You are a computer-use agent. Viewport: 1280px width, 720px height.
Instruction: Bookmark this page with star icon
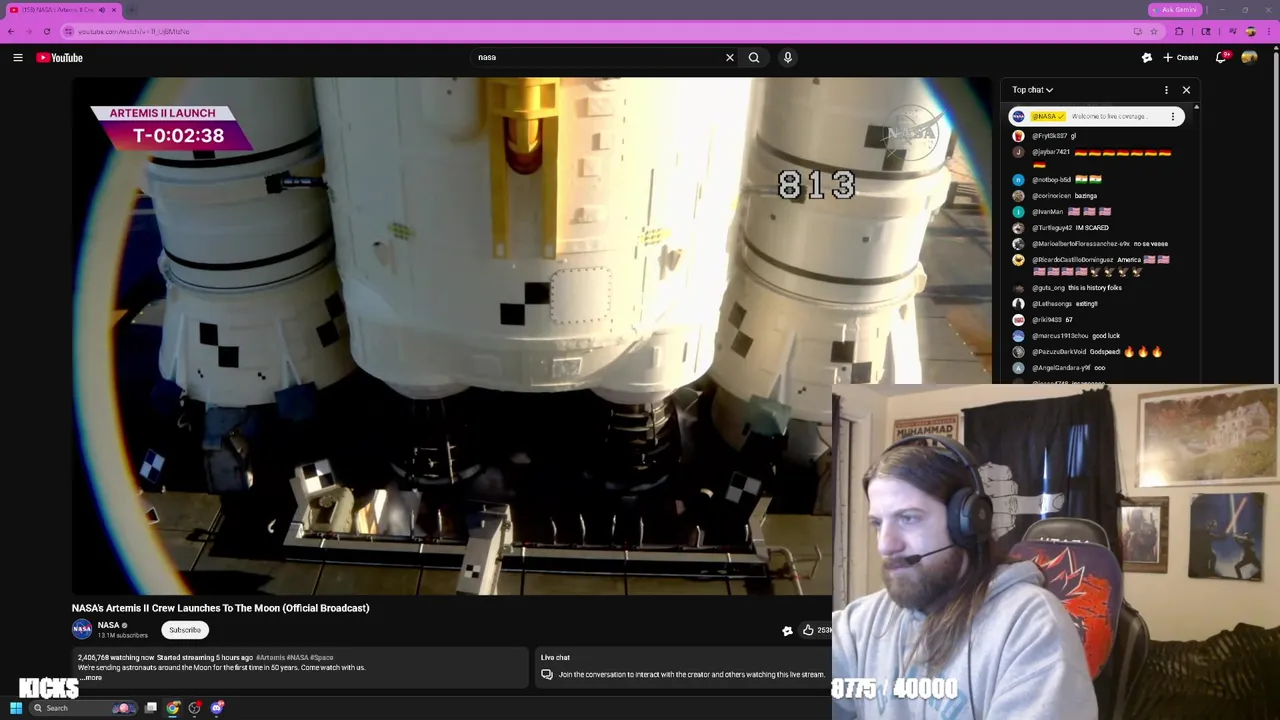click(x=1153, y=31)
